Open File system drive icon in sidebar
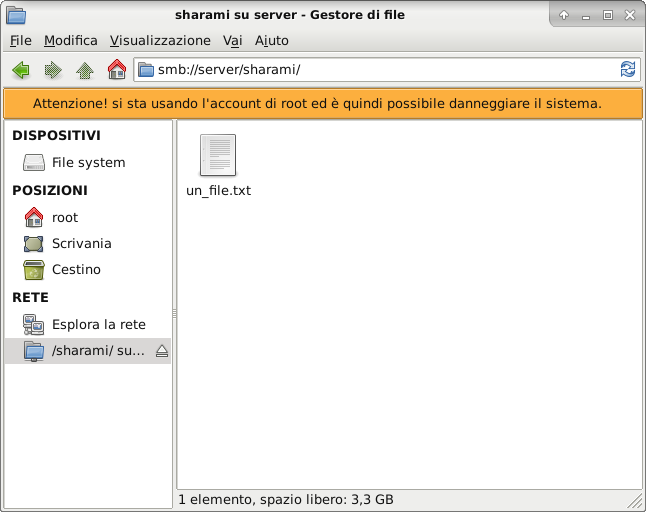Viewport: 646px width, 512px height. [x=33, y=163]
